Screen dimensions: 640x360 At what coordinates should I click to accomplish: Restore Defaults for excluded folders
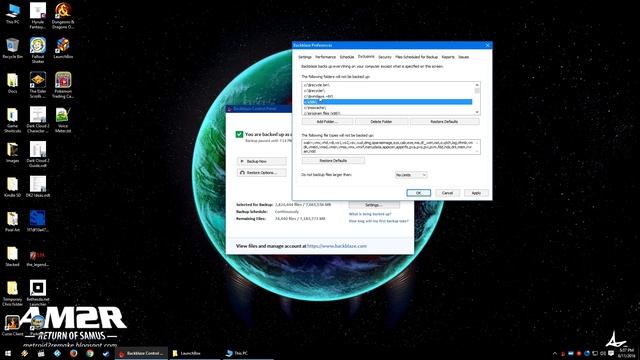coord(444,122)
